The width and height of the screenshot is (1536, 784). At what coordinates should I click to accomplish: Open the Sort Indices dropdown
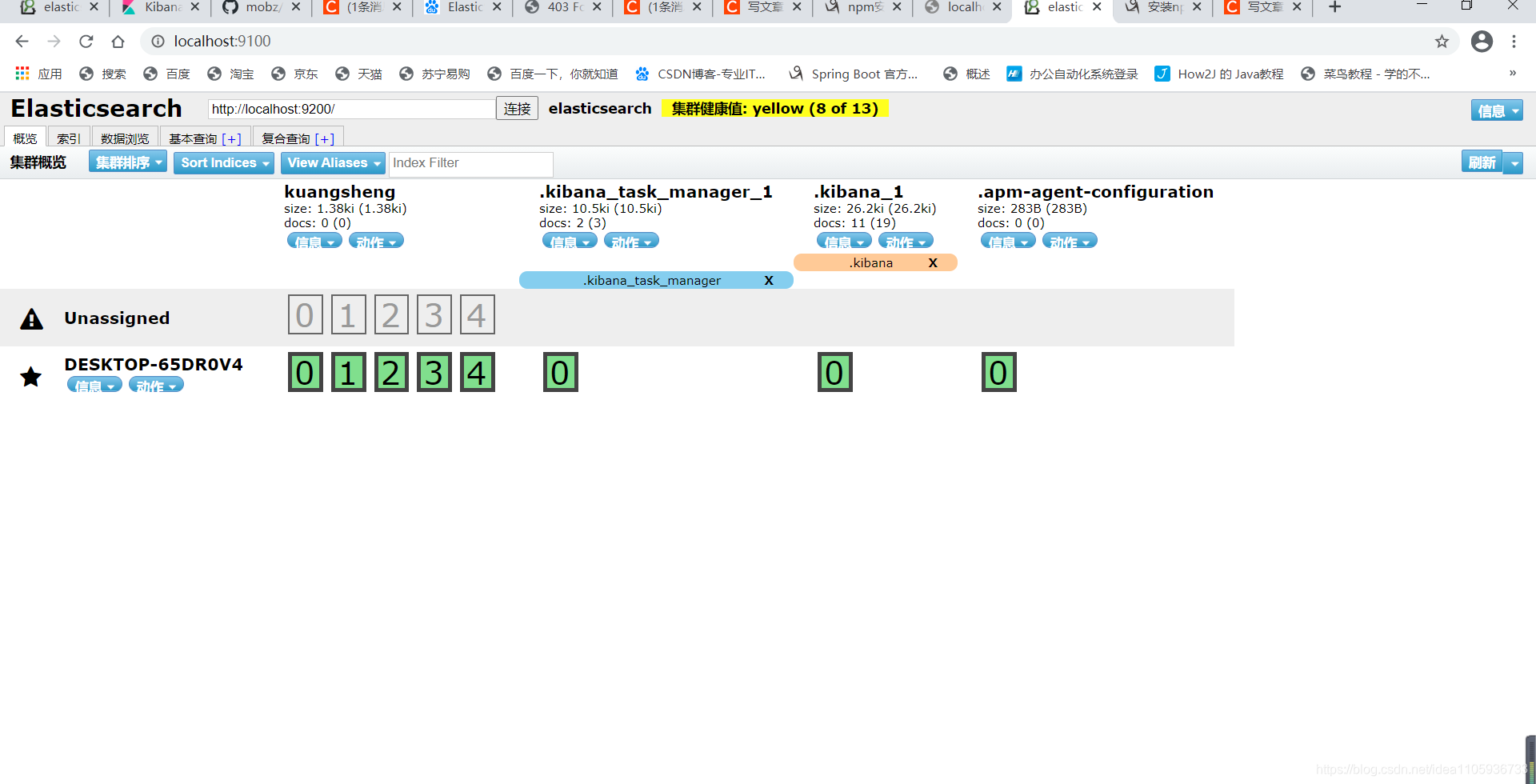coord(224,163)
